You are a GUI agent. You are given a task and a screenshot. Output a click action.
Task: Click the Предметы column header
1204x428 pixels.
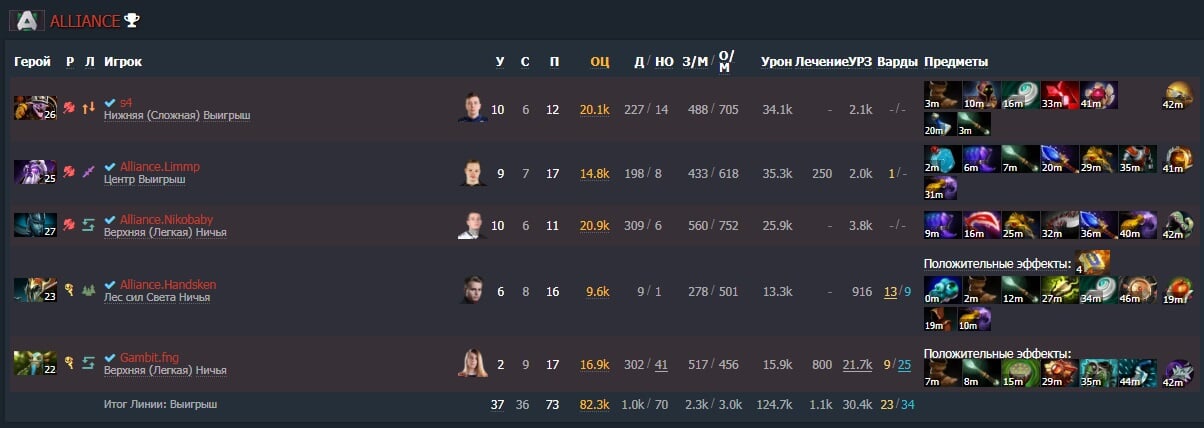[x=956, y=62]
